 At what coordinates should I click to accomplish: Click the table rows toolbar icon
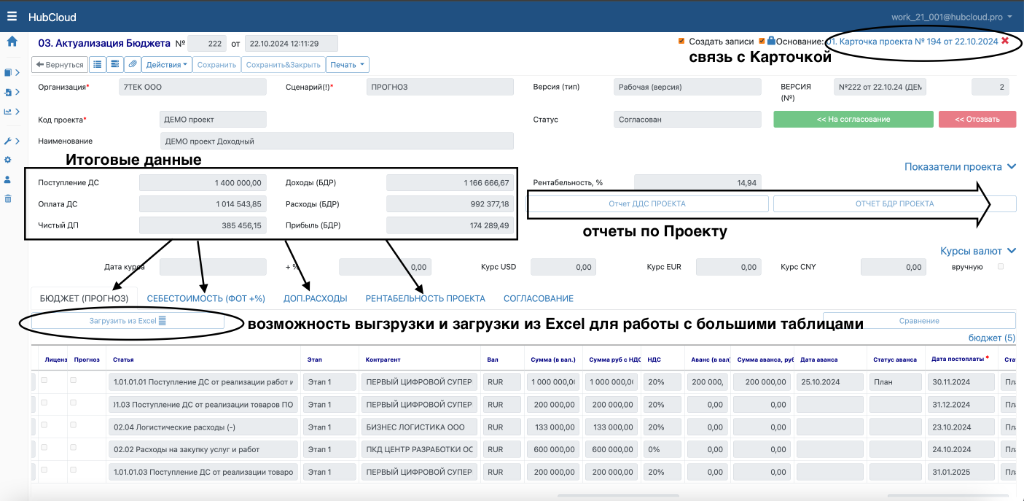[115, 65]
